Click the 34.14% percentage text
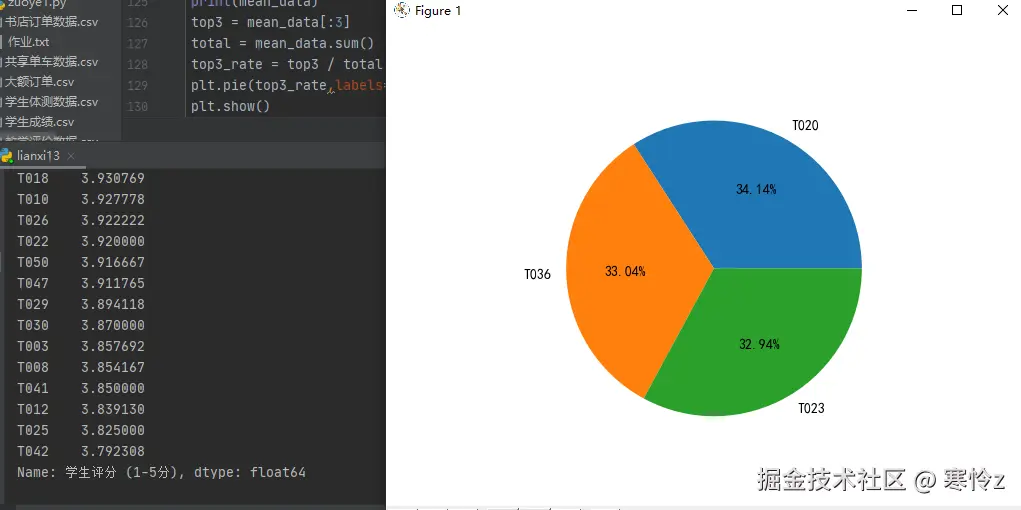The image size is (1021, 510). [756, 190]
